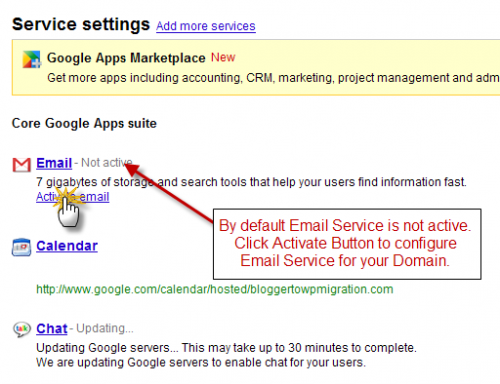Click the Gmail envelope icon
The width and height of the screenshot is (500, 384).
click(22, 165)
